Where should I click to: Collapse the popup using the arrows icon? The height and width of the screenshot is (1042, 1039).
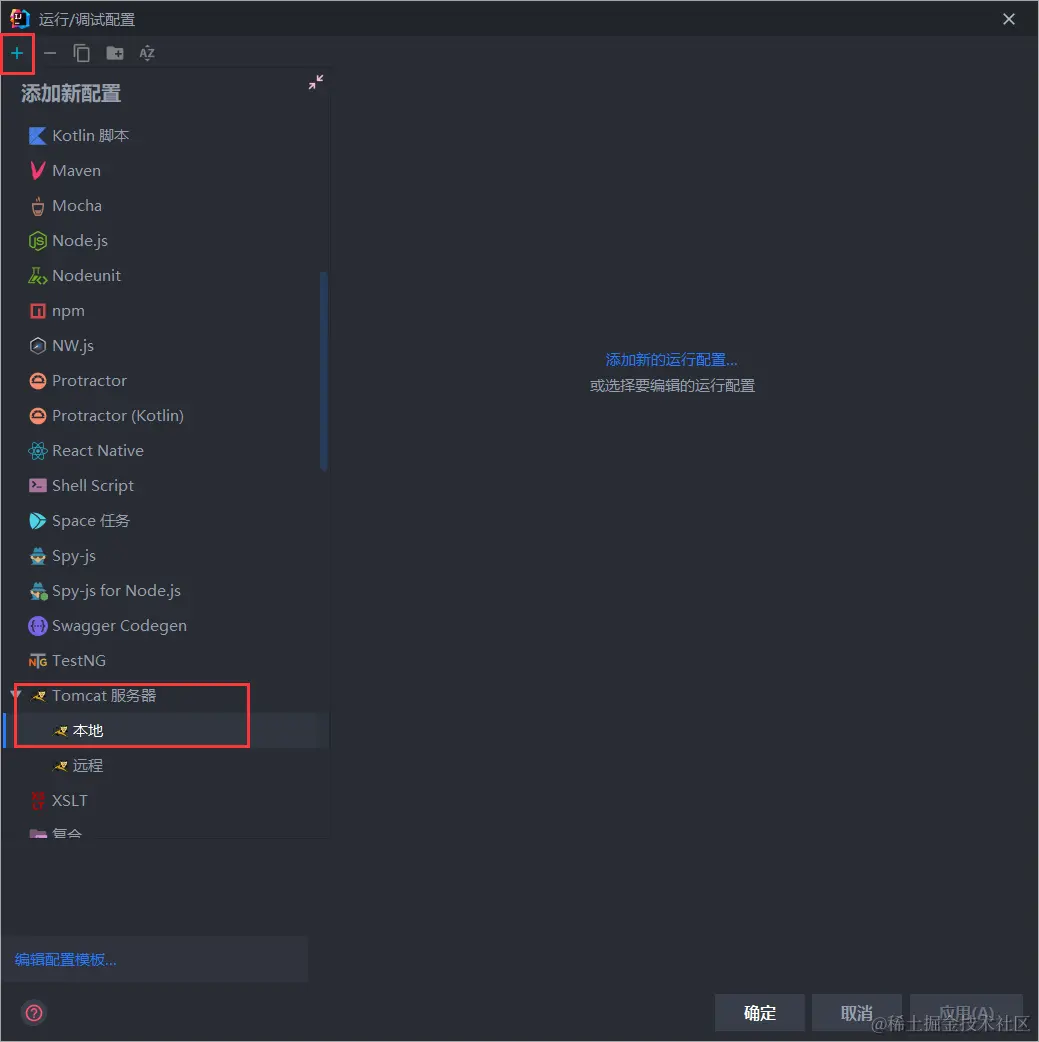(x=316, y=82)
